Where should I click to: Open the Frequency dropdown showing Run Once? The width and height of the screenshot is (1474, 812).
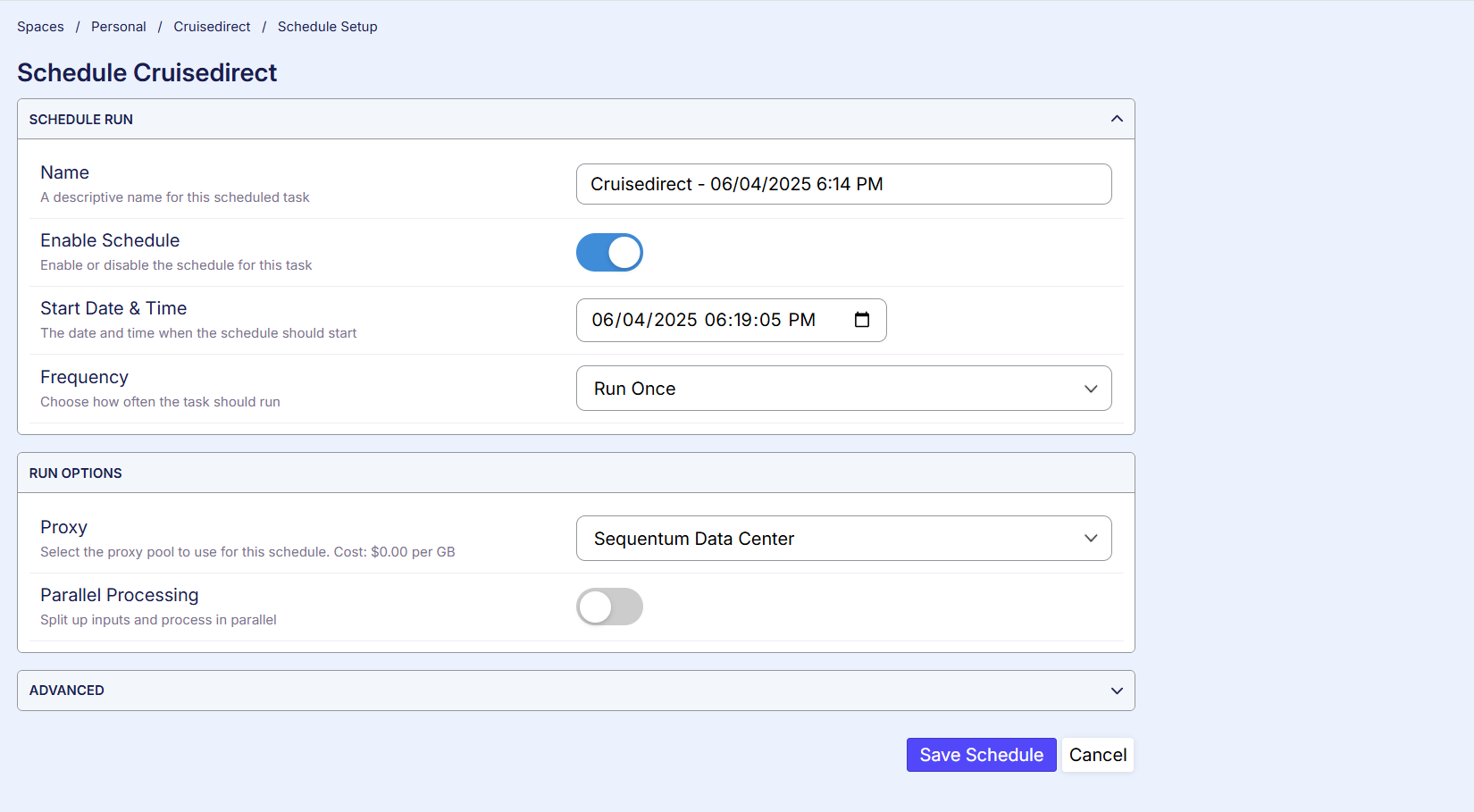(x=843, y=389)
